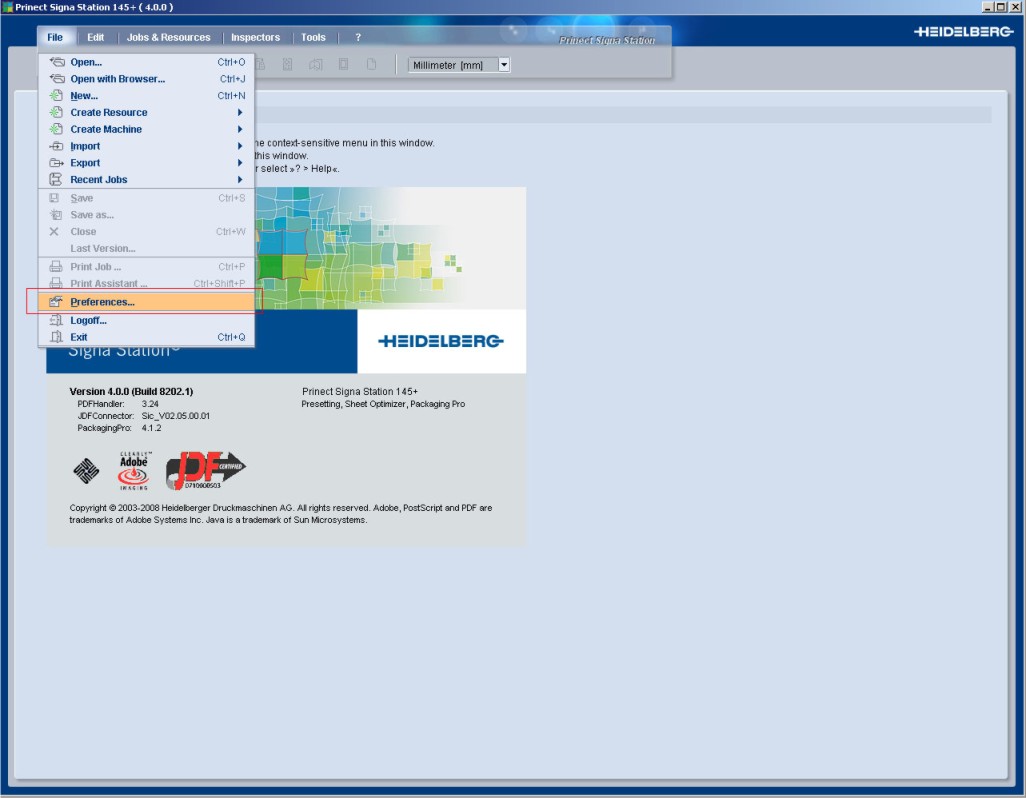Click the Create Resource menu label

click(x=109, y=113)
